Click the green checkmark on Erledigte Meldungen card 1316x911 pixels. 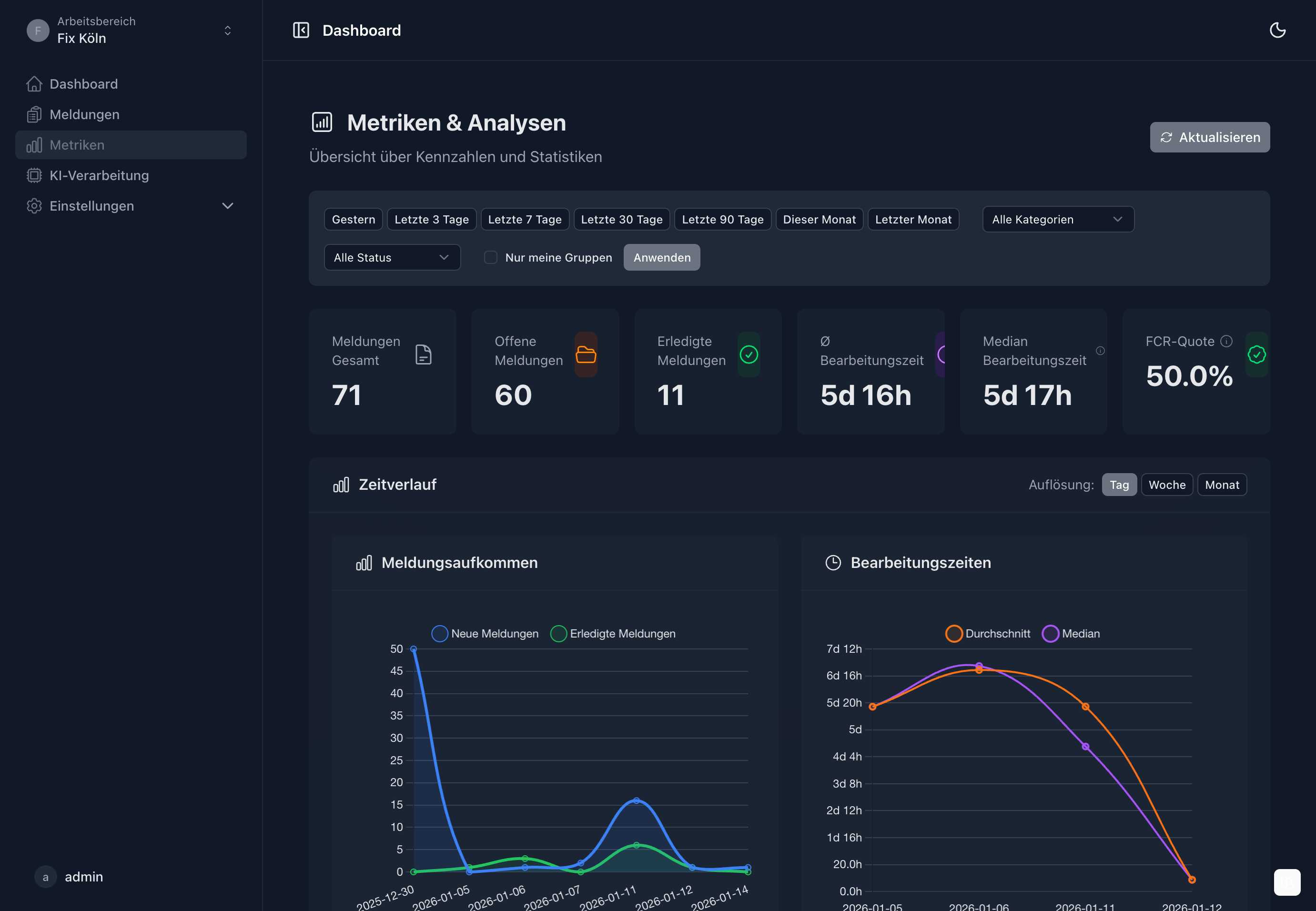click(x=749, y=354)
